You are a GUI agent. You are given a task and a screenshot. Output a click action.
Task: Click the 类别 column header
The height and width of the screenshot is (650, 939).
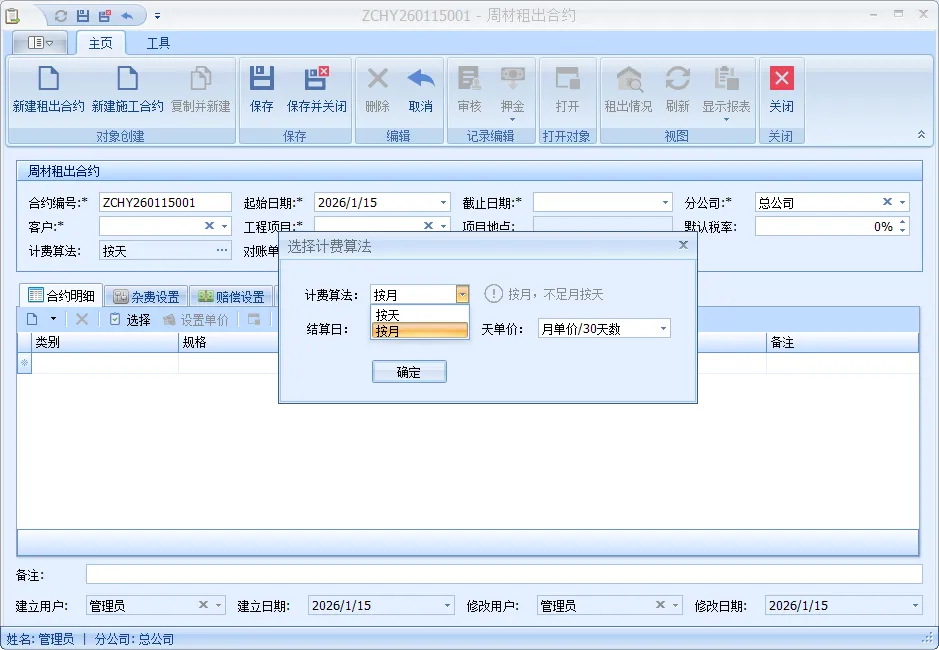coord(105,342)
